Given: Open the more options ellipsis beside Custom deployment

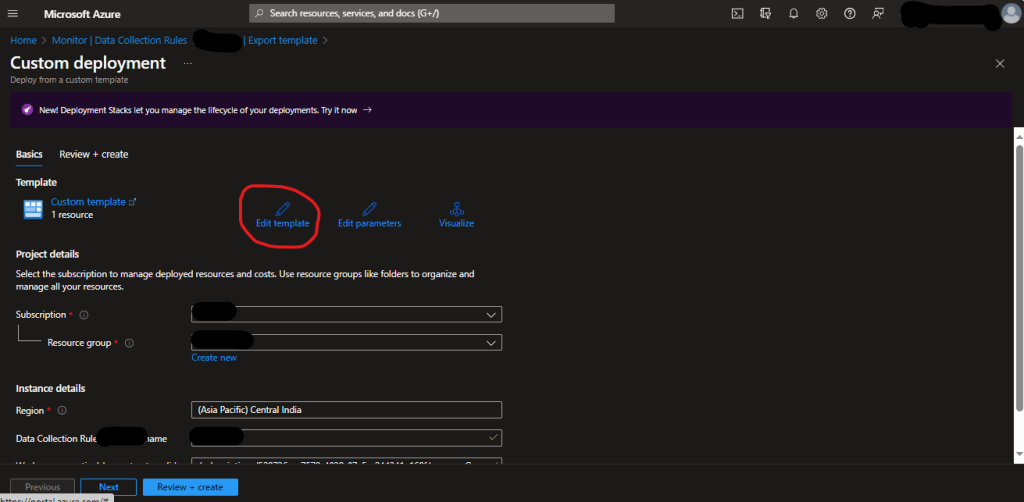Looking at the screenshot, I should [x=187, y=63].
